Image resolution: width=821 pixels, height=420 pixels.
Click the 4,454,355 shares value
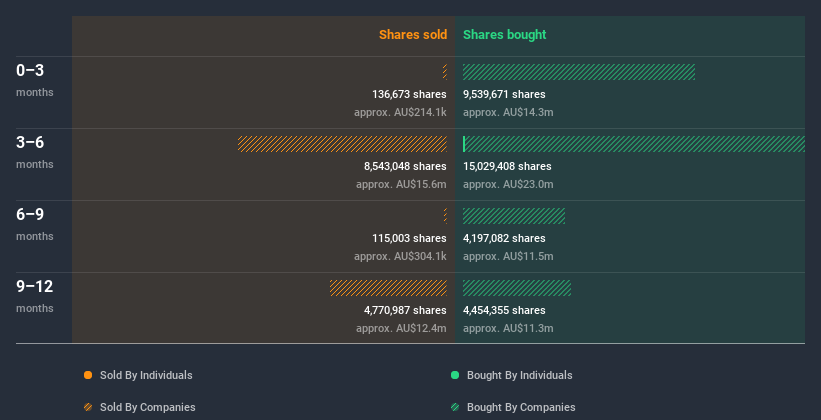[x=504, y=310]
